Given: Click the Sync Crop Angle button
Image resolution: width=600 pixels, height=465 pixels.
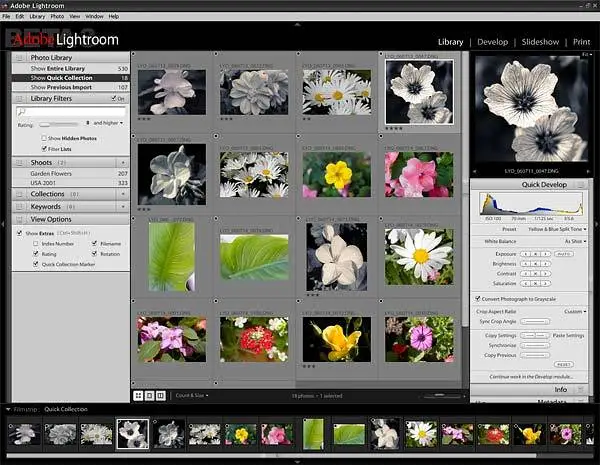Looking at the screenshot, I should [535, 321].
